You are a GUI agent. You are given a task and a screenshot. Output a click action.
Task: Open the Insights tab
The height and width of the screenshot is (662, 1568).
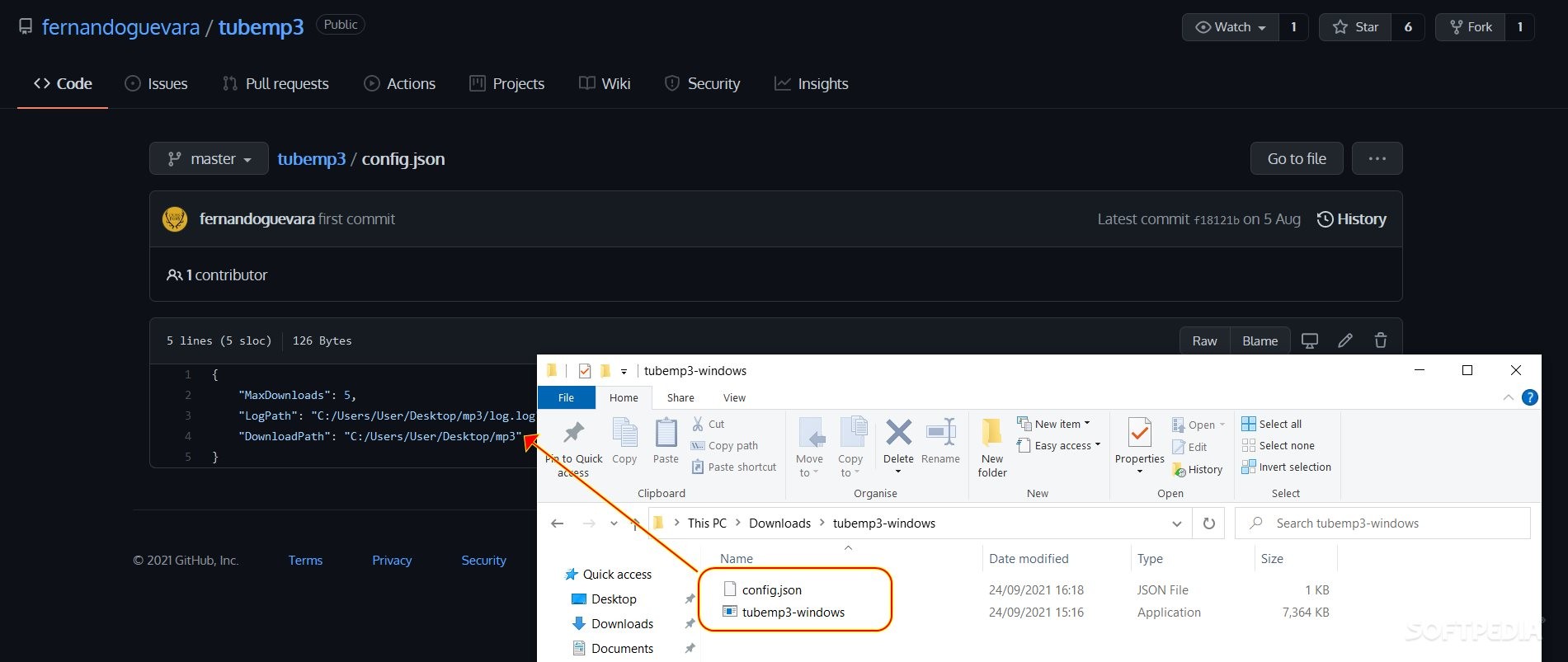point(811,83)
